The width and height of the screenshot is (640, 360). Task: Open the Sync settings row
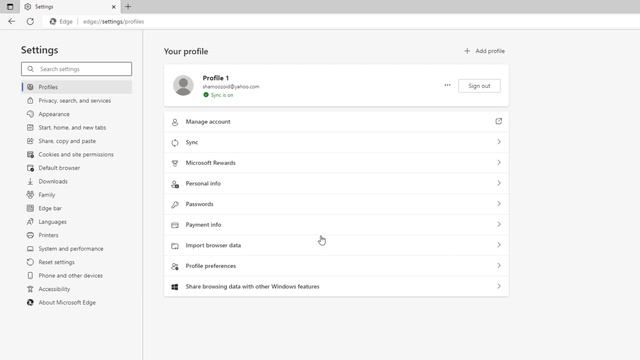tap(336, 142)
